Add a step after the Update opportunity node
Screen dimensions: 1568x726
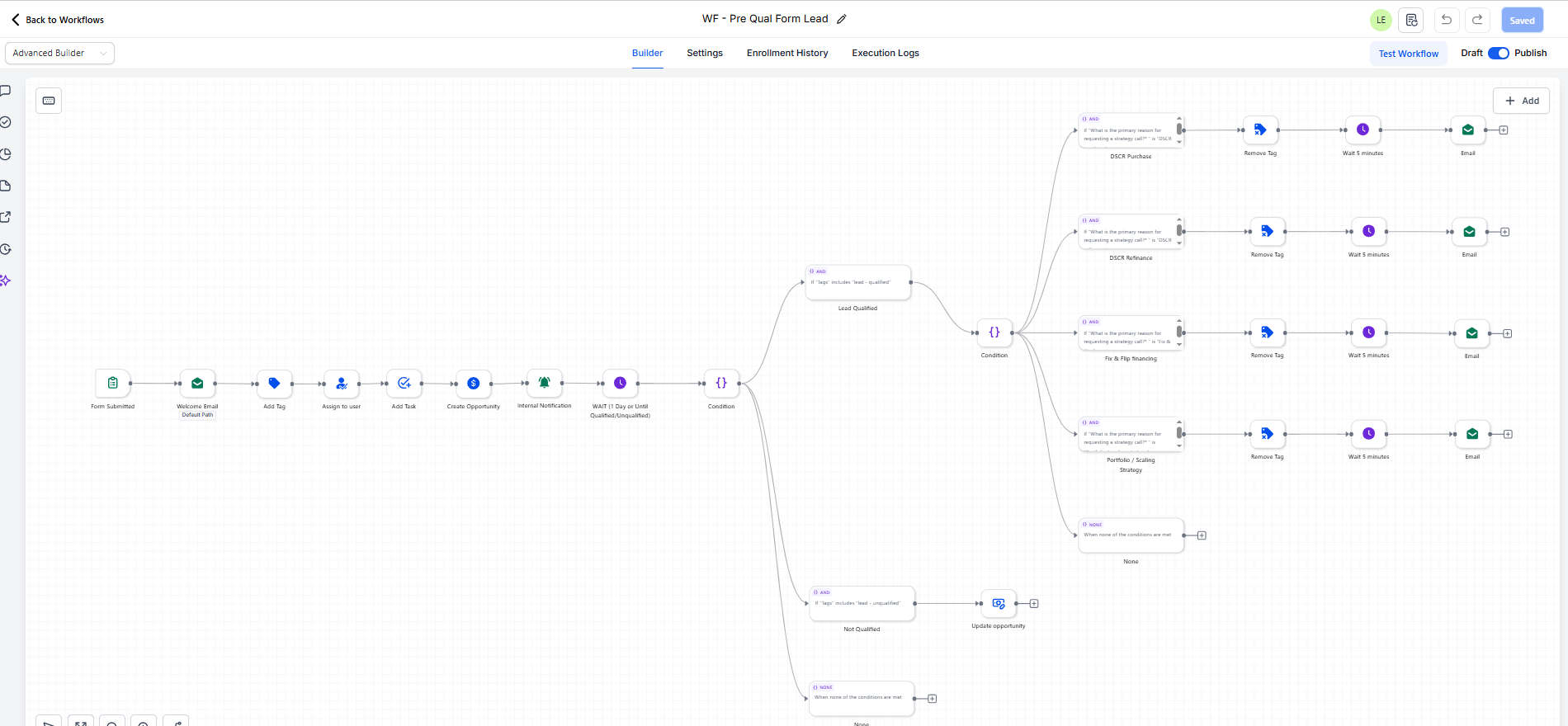pyautogui.click(x=1034, y=604)
